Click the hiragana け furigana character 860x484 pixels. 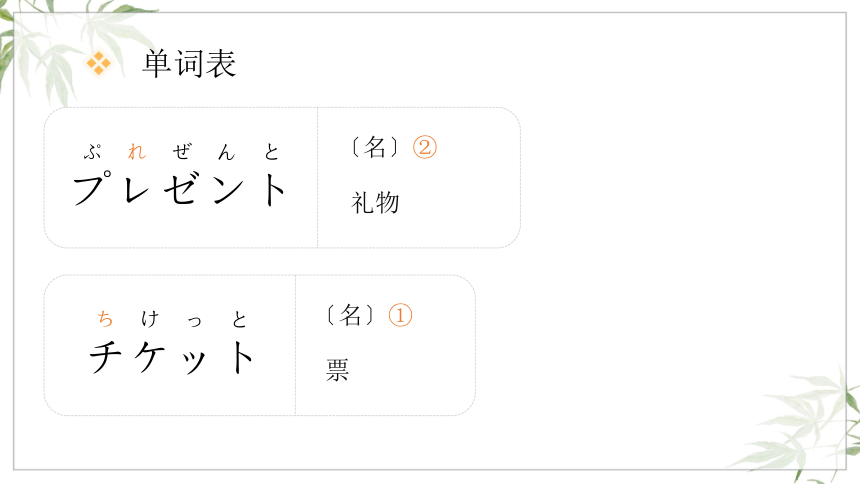150,319
